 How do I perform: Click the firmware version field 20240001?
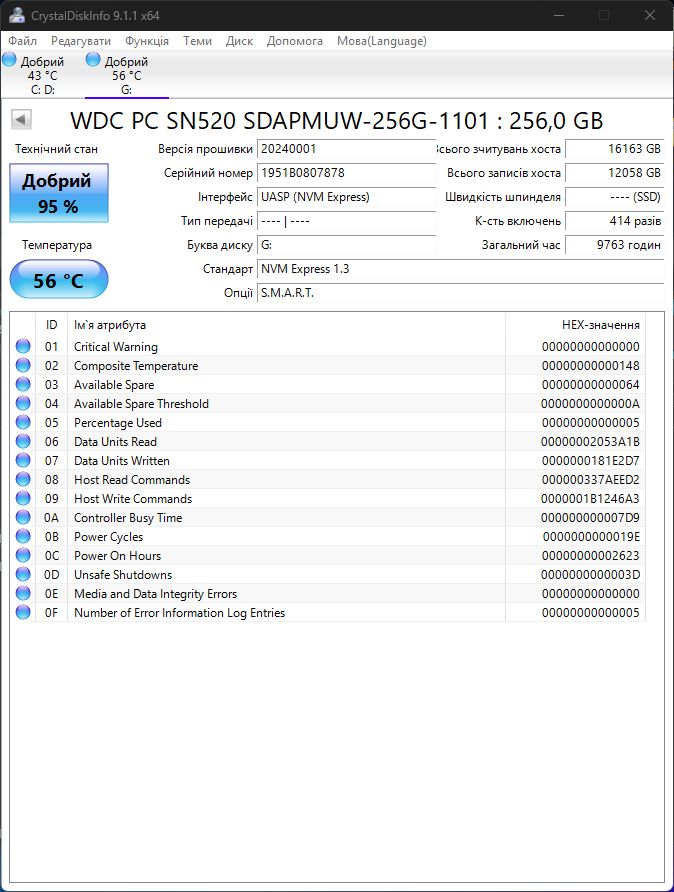pos(346,149)
